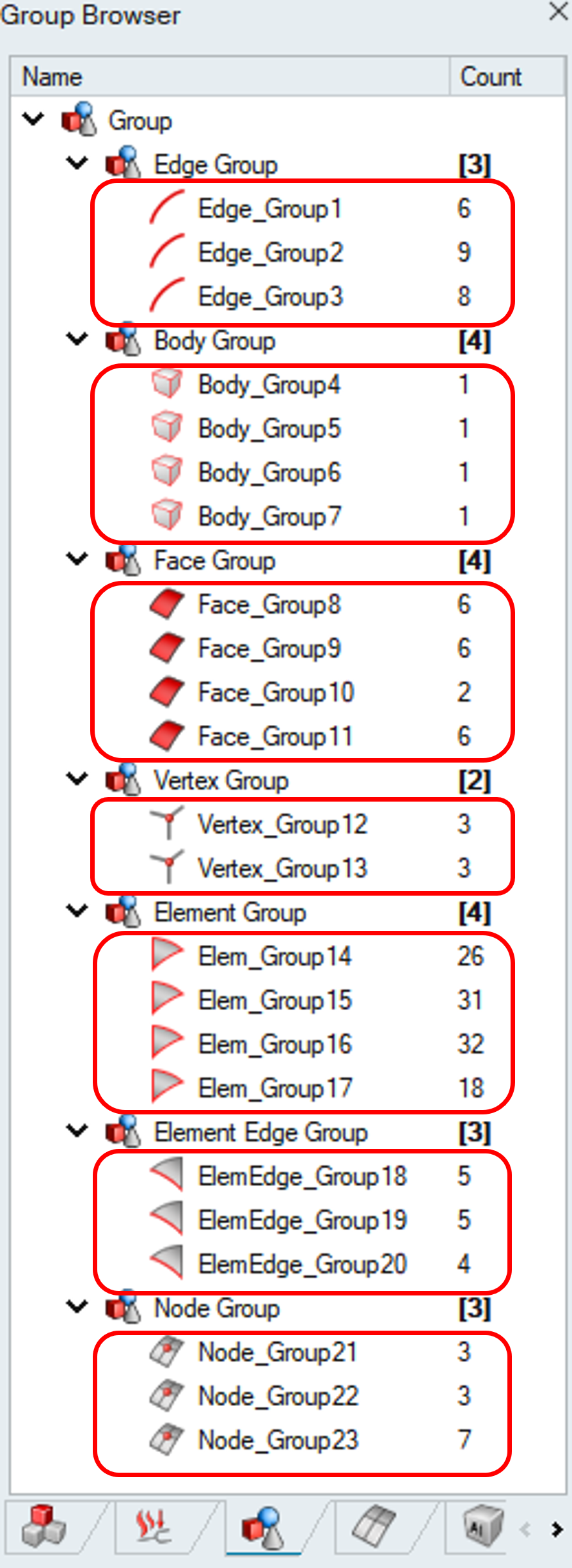Click the Vertex_Group12 vertex icon
The width and height of the screenshot is (572, 1568).
coord(167,823)
